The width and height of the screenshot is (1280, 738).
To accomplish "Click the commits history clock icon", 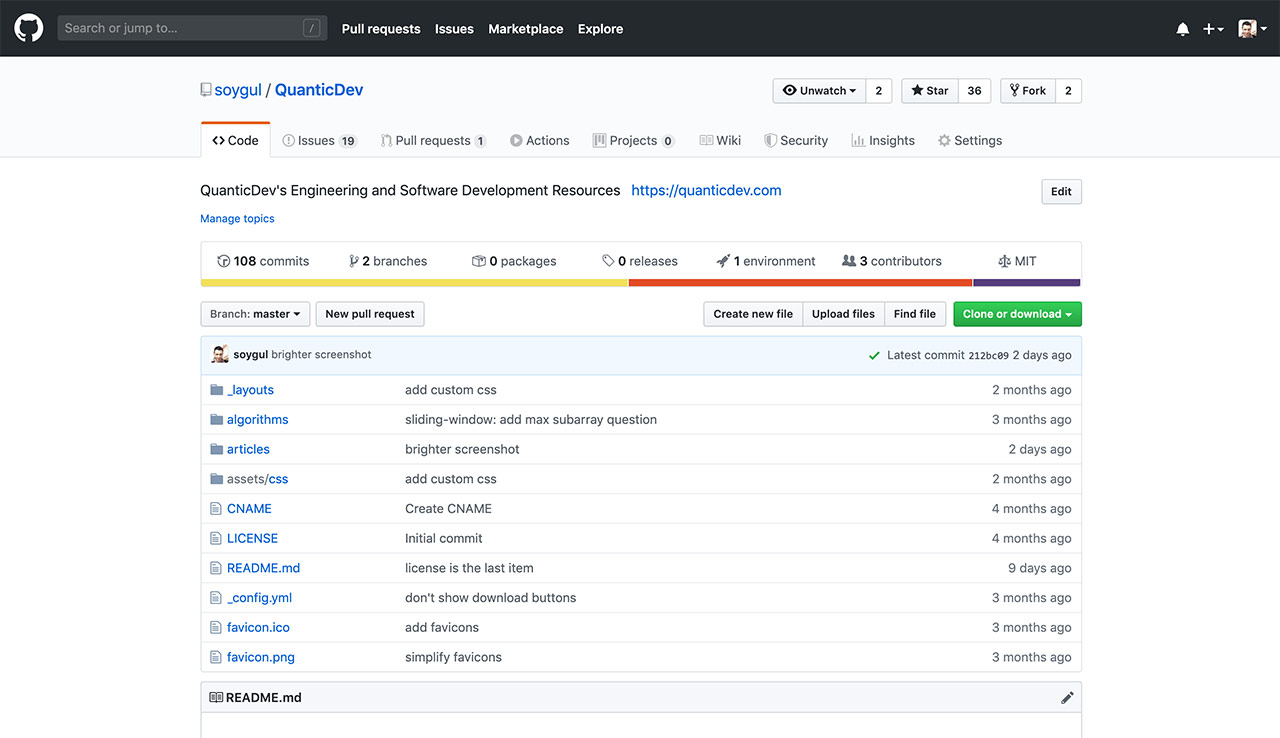I will click(x=224, y=261).
